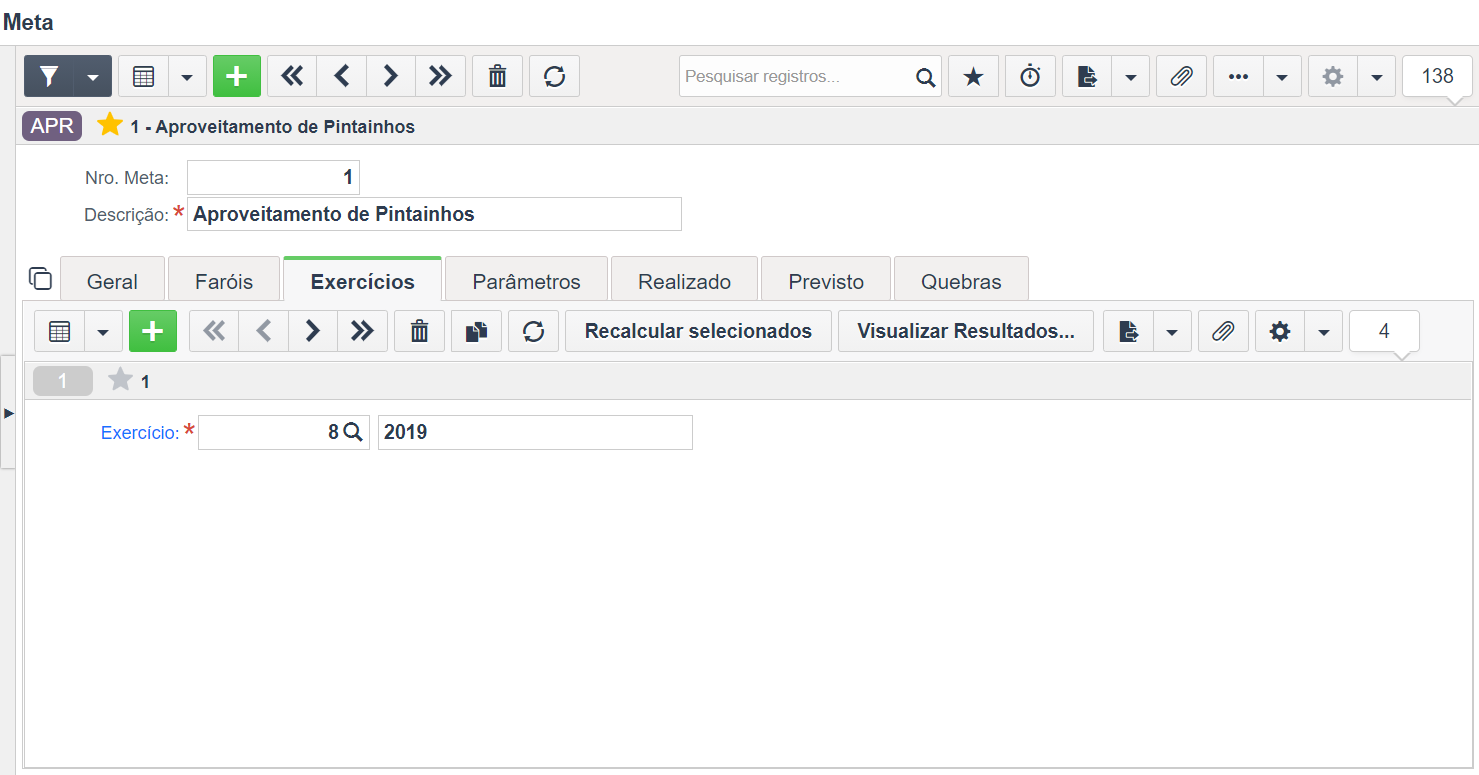1479x775 pixels.
Task: Open the filter funnel in main toolbar
Action: (x=49, y=76)
